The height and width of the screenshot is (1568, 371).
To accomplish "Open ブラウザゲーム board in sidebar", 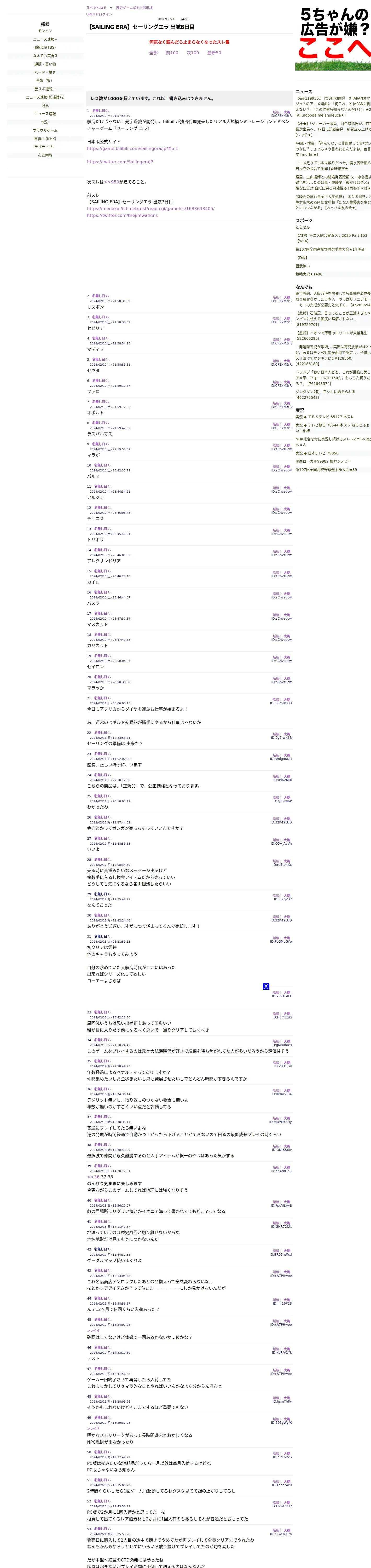I will (45, 130).
